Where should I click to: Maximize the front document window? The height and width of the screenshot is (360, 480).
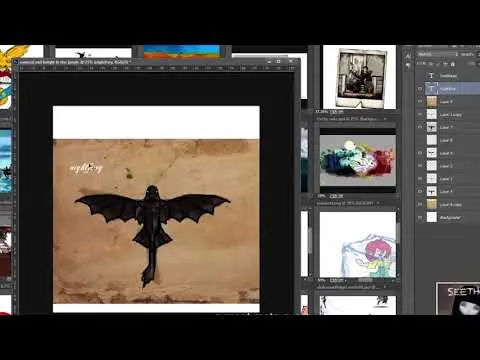[x=278, y=62]
